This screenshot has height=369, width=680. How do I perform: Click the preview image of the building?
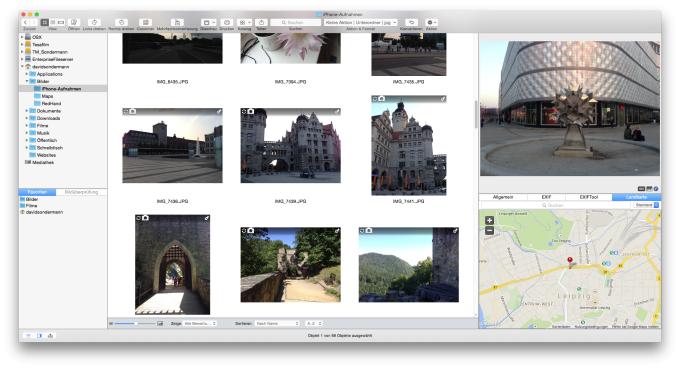click(x=570, y=108)
